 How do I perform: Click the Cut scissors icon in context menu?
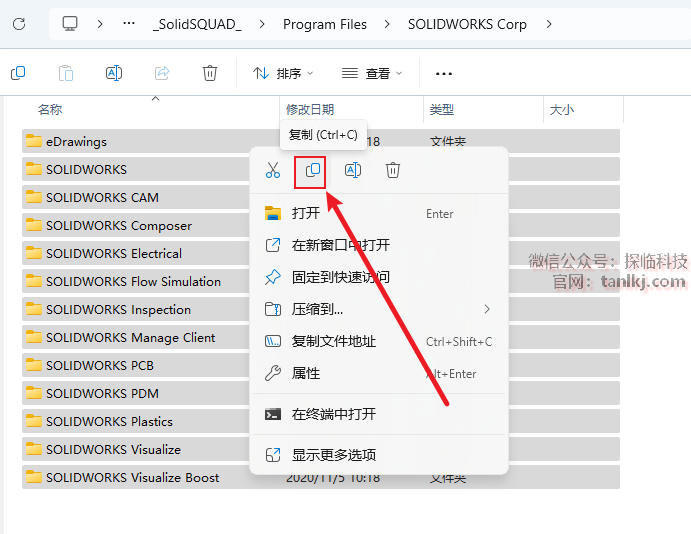(x=273, y=171)
